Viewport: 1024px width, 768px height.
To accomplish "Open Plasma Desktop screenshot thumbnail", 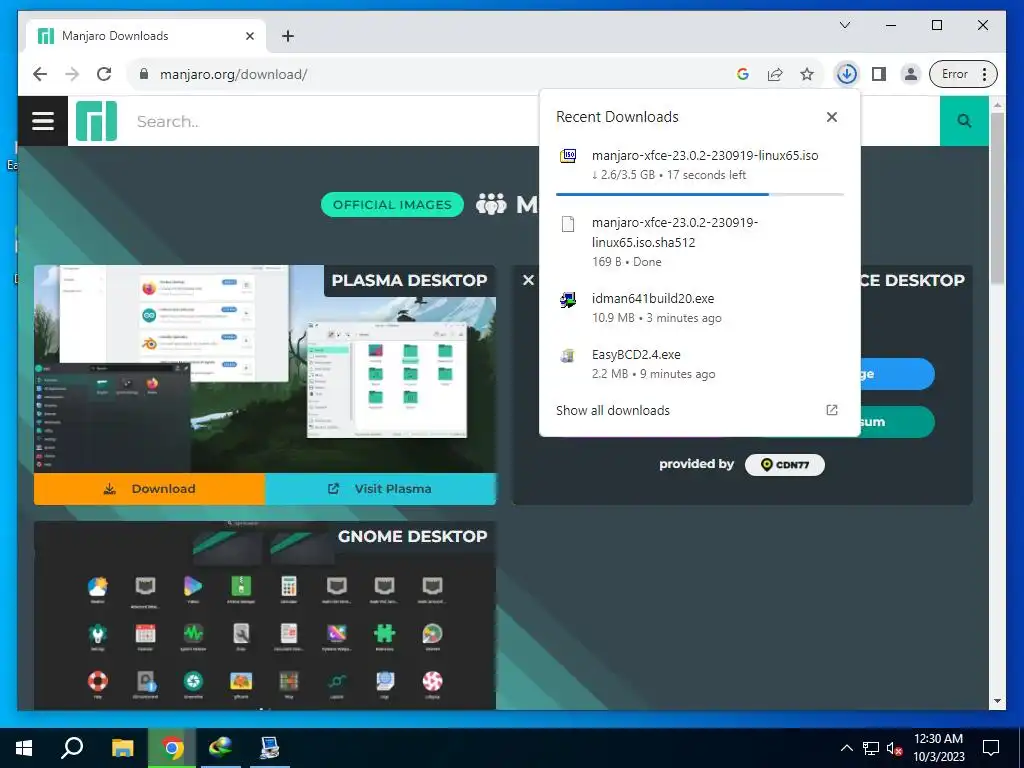I will (x=264, y=368).
